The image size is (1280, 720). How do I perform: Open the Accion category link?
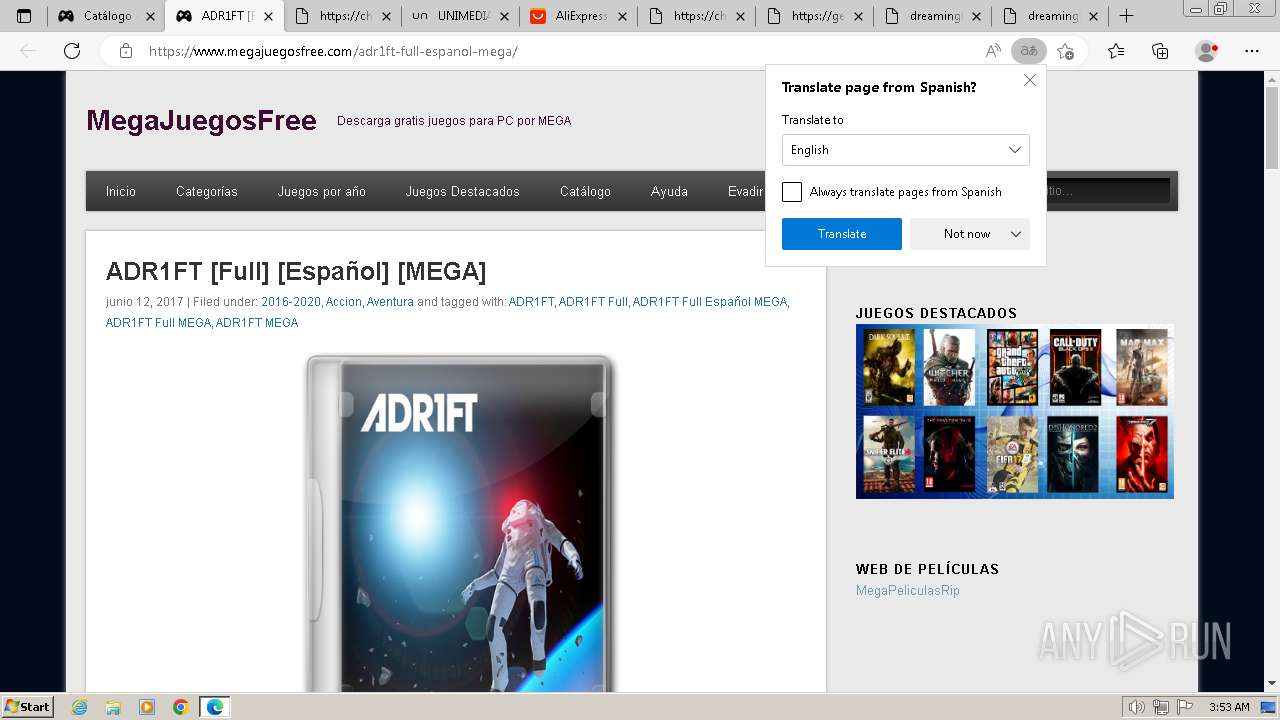pos(344,302)
